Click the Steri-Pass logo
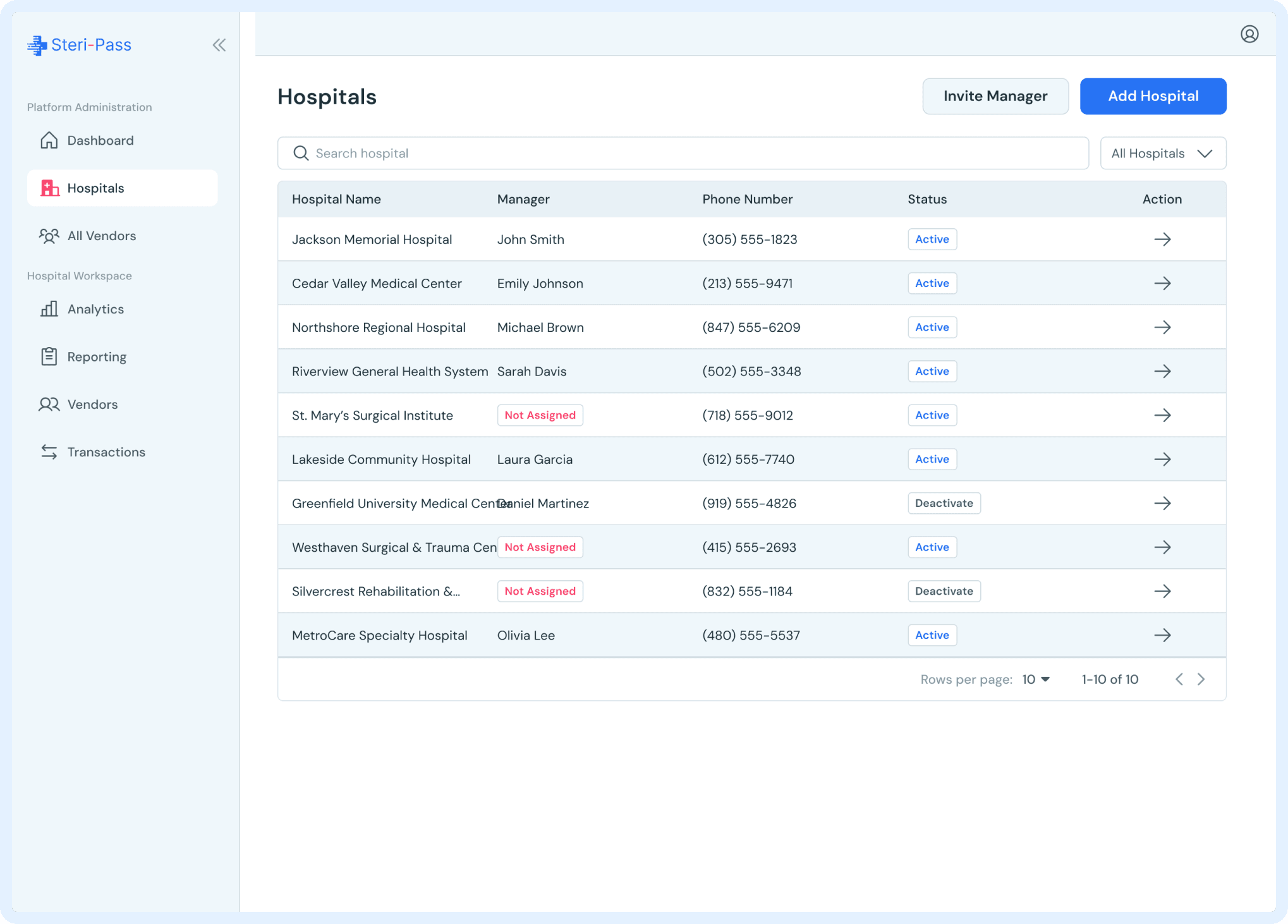This screenshot has width=1288, height=924. point(80,45)
